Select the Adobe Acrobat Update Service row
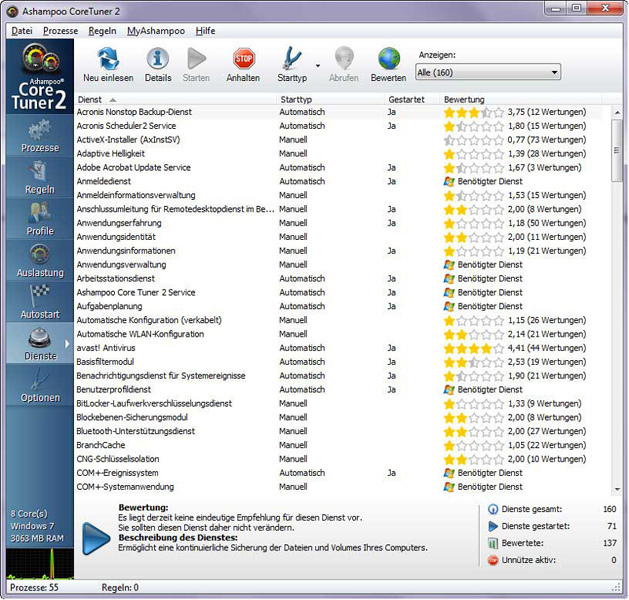The image size is (629, 600). (x=338, y=168)
